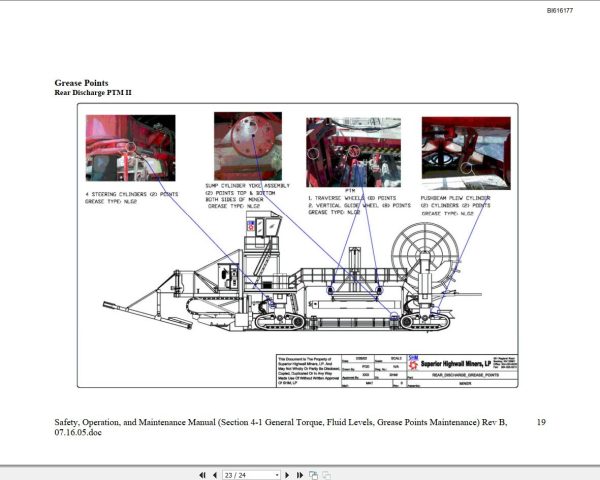Viewport: 600px width, 480px height.
Task: Click the page number 19 in footer
Action: click(x=541, y=422)
